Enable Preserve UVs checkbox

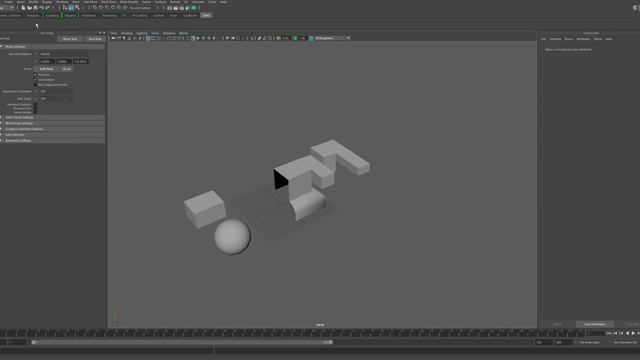pyautogui.click(x=36, y=108)
